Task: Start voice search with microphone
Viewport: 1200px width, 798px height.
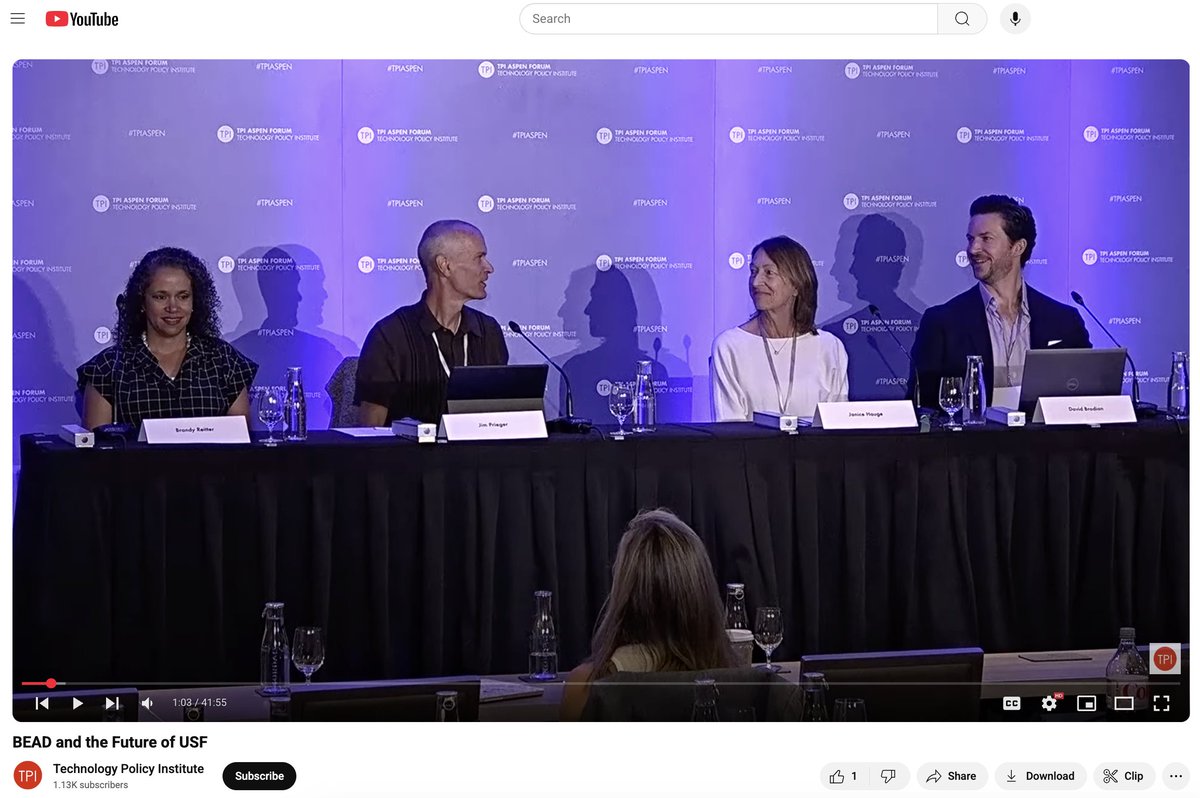Action: pyautogui.click(x=1015, y=19)
